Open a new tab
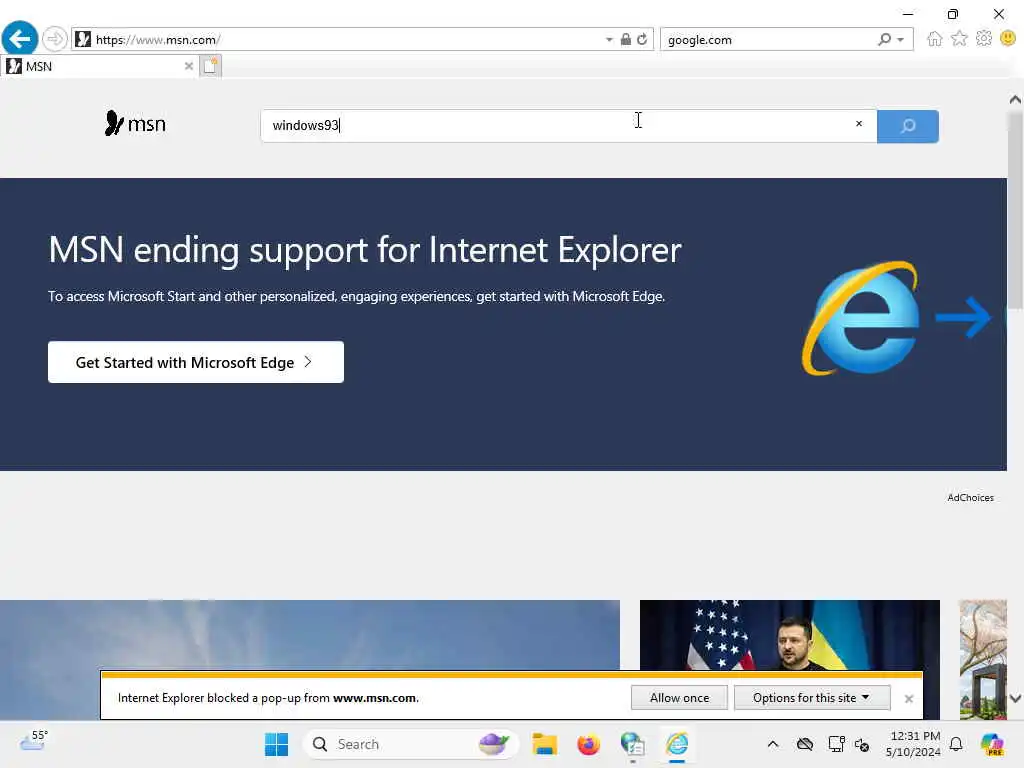This screenshot has width=1024, height=768. click(210, 66)
